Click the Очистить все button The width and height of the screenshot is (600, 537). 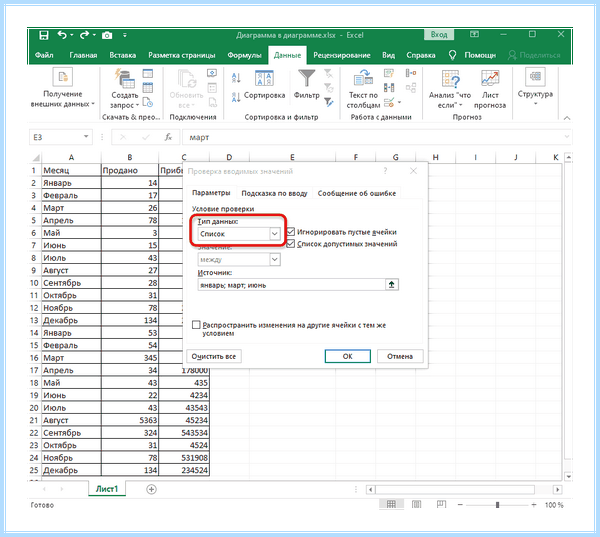coord(214,356)
